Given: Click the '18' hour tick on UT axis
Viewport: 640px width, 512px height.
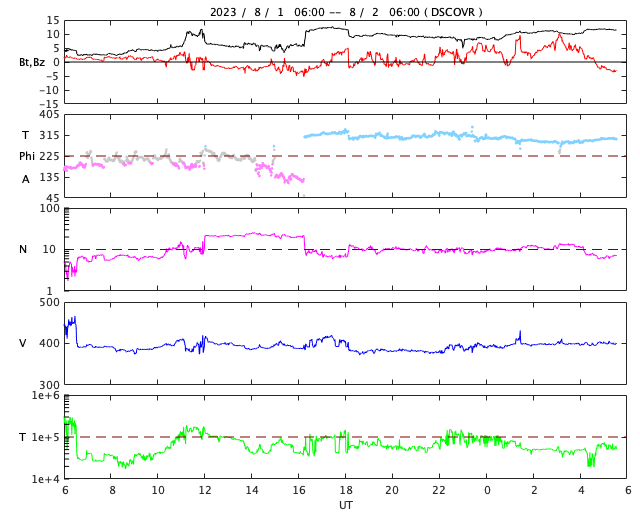Looking at the screenshot, I should point(346,490).
